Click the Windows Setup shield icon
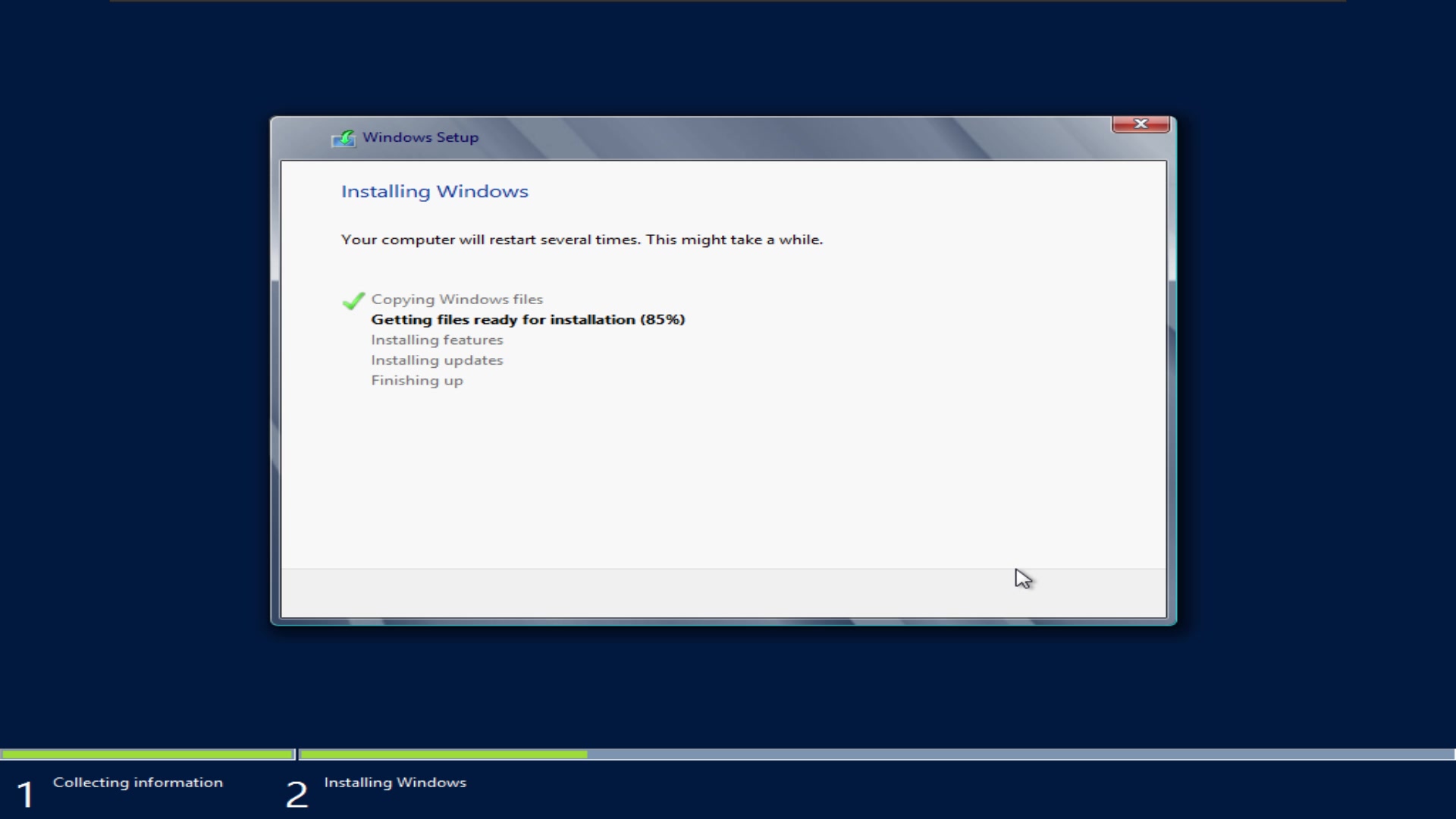 [344, 138]
